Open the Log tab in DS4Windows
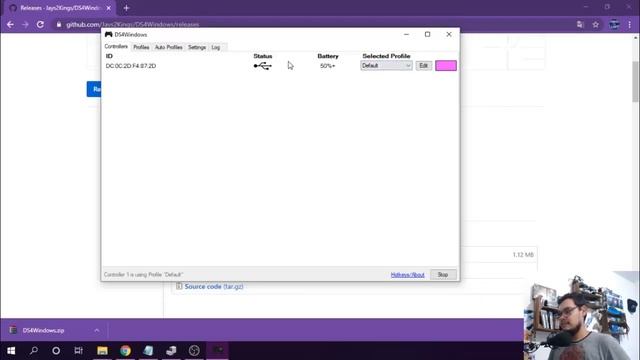Viewport: 640px width, 360px height. coord(216,47)
